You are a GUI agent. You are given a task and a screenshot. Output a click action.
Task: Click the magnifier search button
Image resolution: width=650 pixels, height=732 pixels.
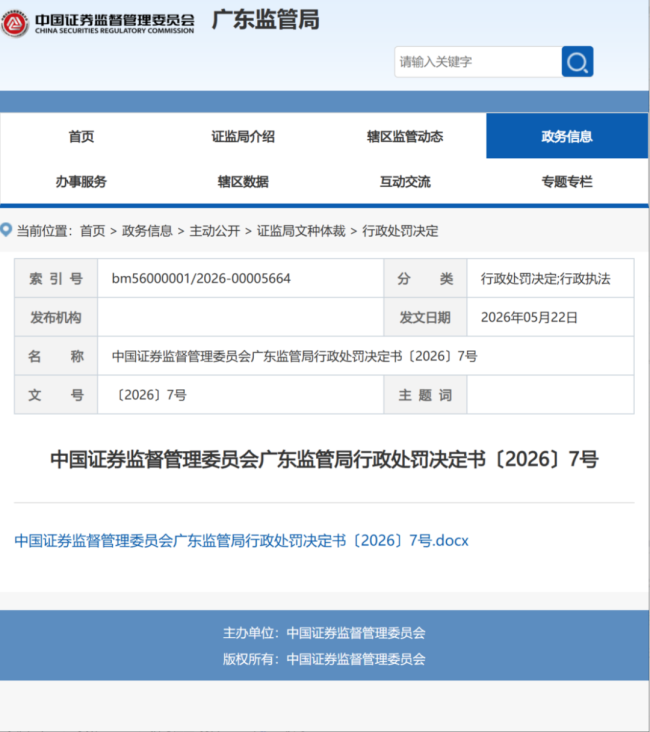578,62
